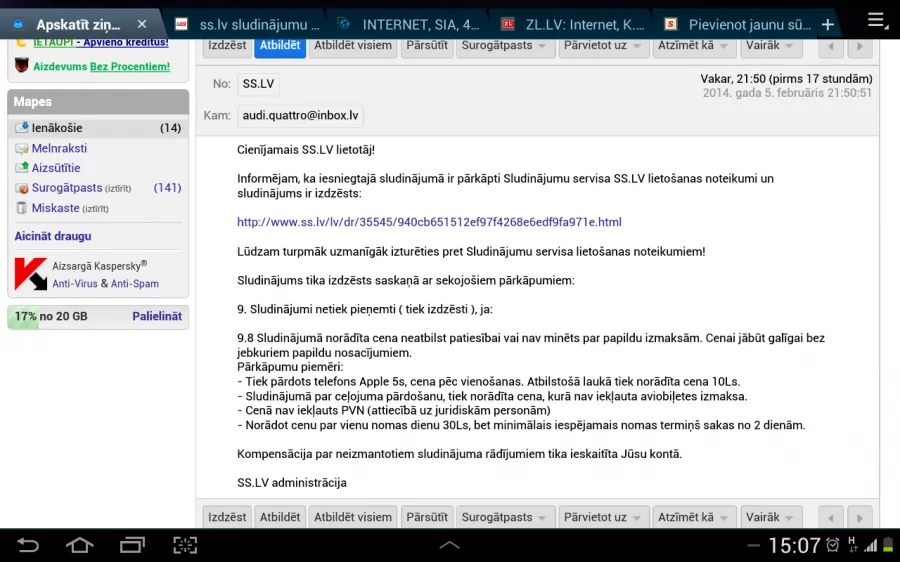
Task: Open the Miskaste trash folder
Action: pyautogui.click(x=55, y=208)
